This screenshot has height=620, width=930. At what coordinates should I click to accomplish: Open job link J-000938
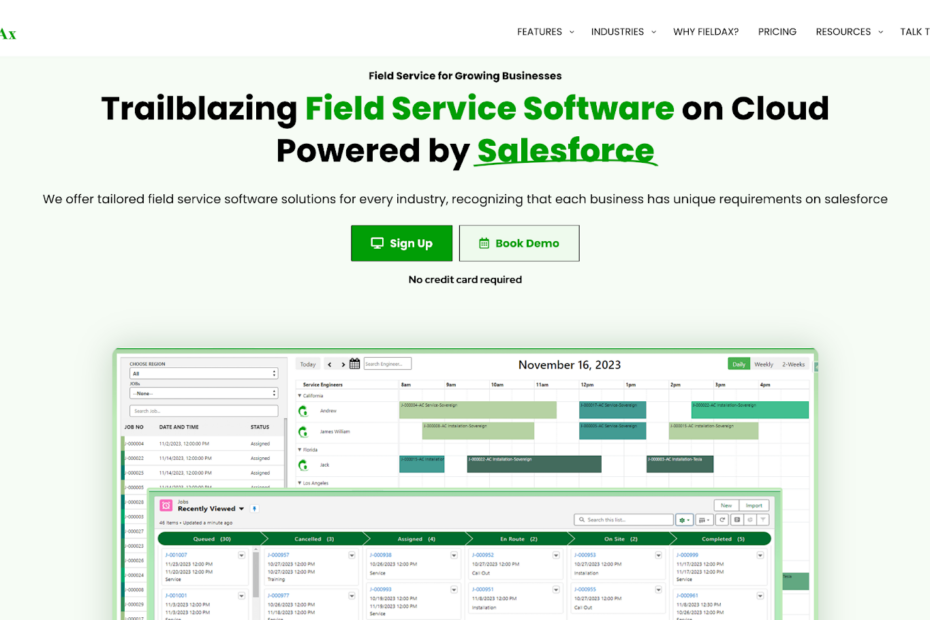(x=381, y=555)
